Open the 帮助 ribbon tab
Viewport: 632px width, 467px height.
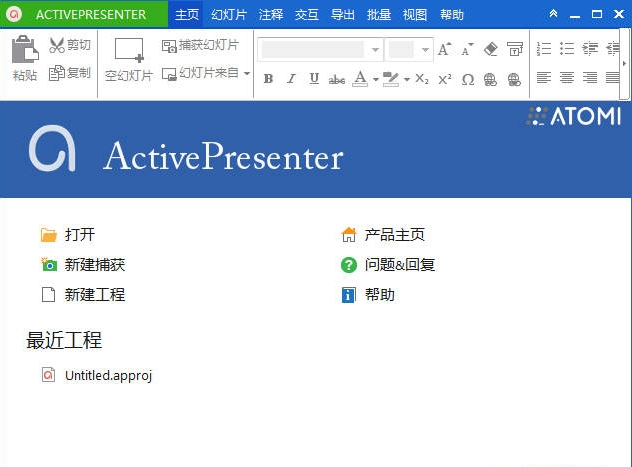point(451,15)
